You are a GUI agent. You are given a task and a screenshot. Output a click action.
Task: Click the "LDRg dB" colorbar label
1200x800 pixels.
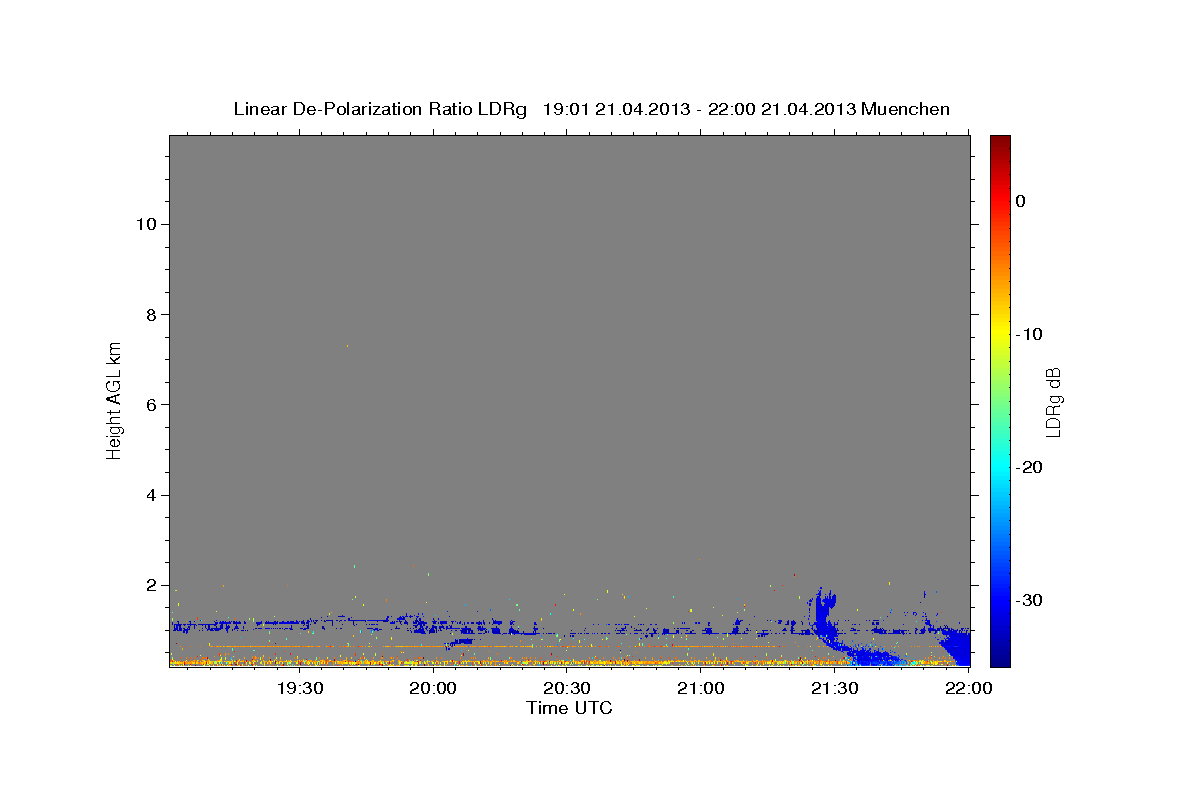[x=1052, y=401]
